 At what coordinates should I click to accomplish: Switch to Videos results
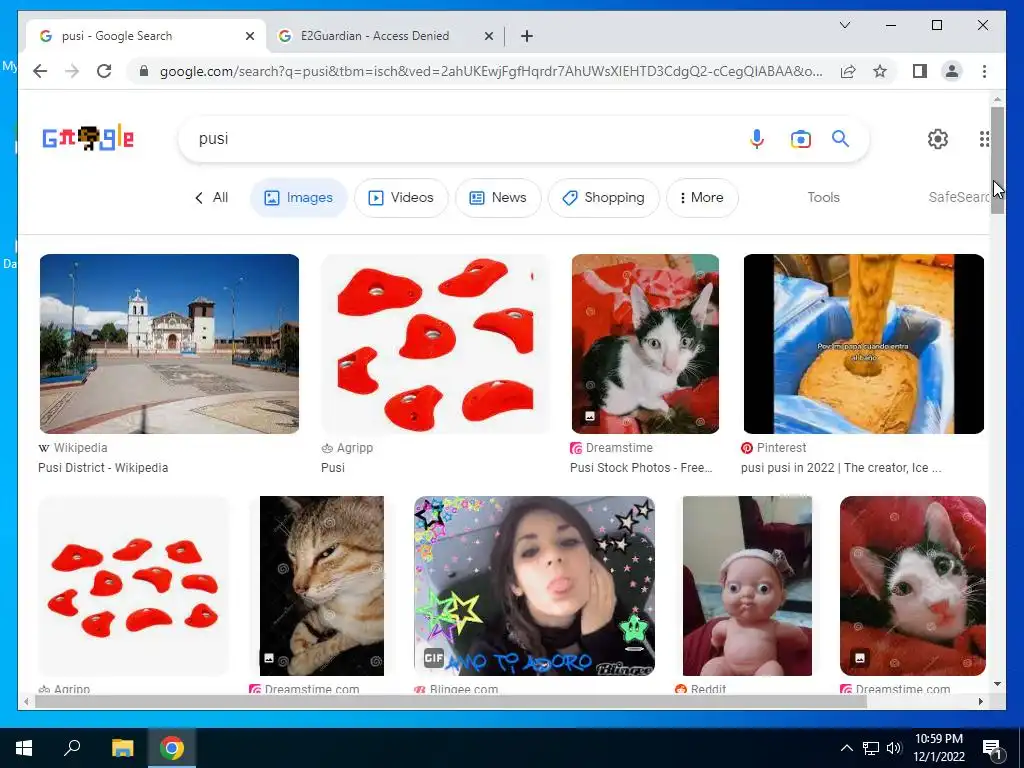click(401, 197)
